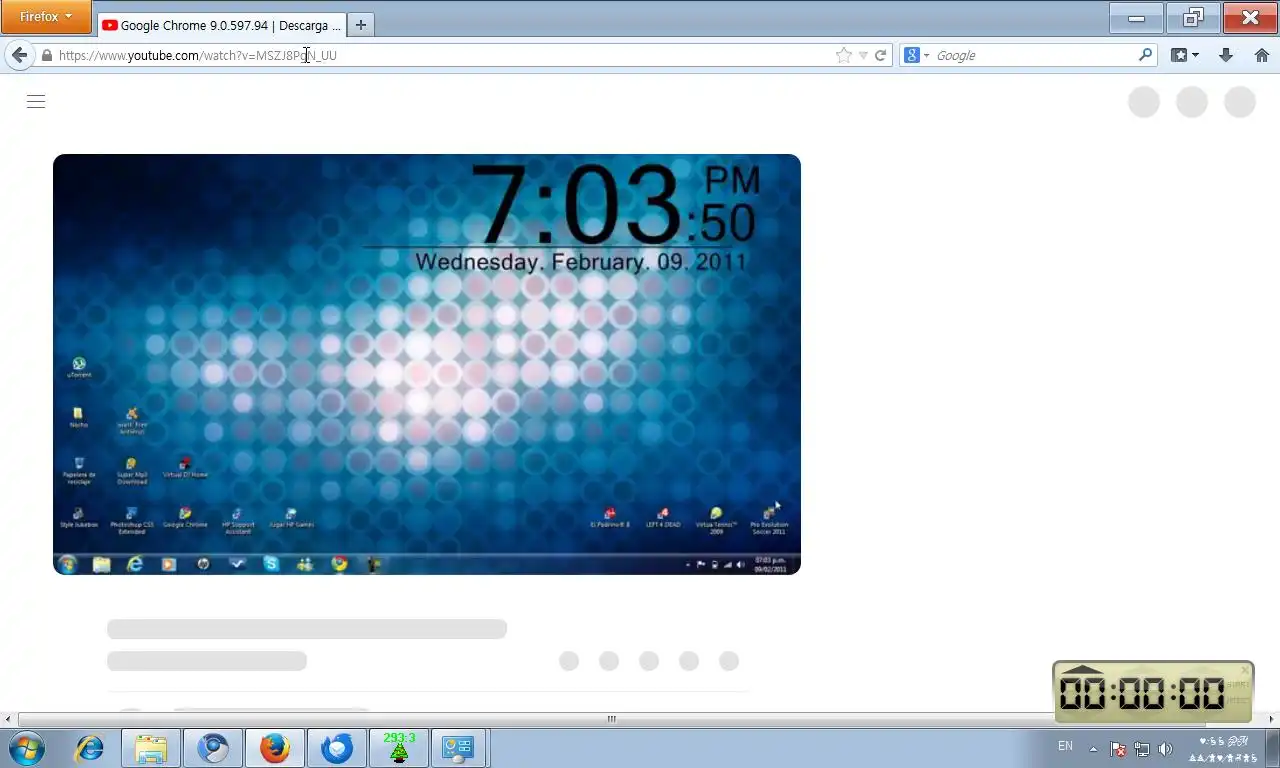Click the YouTube URL in address bar

point(198,56)
